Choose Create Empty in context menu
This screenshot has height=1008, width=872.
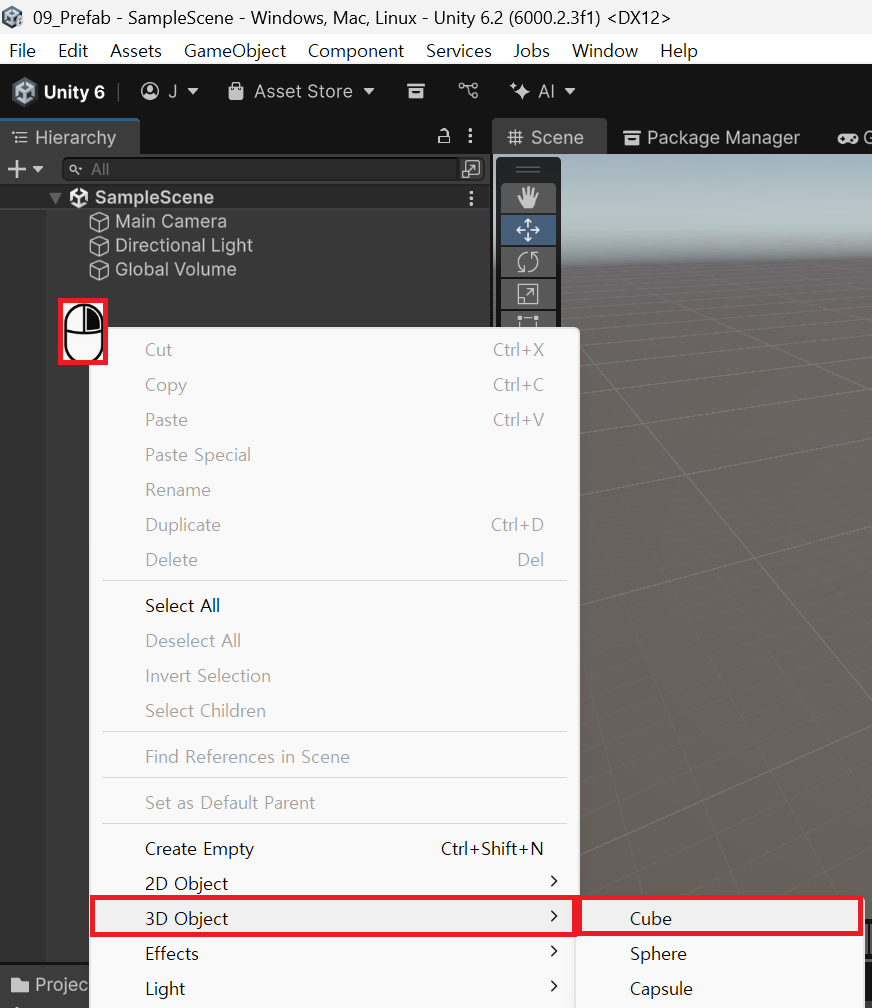click(x=334, y=849)
